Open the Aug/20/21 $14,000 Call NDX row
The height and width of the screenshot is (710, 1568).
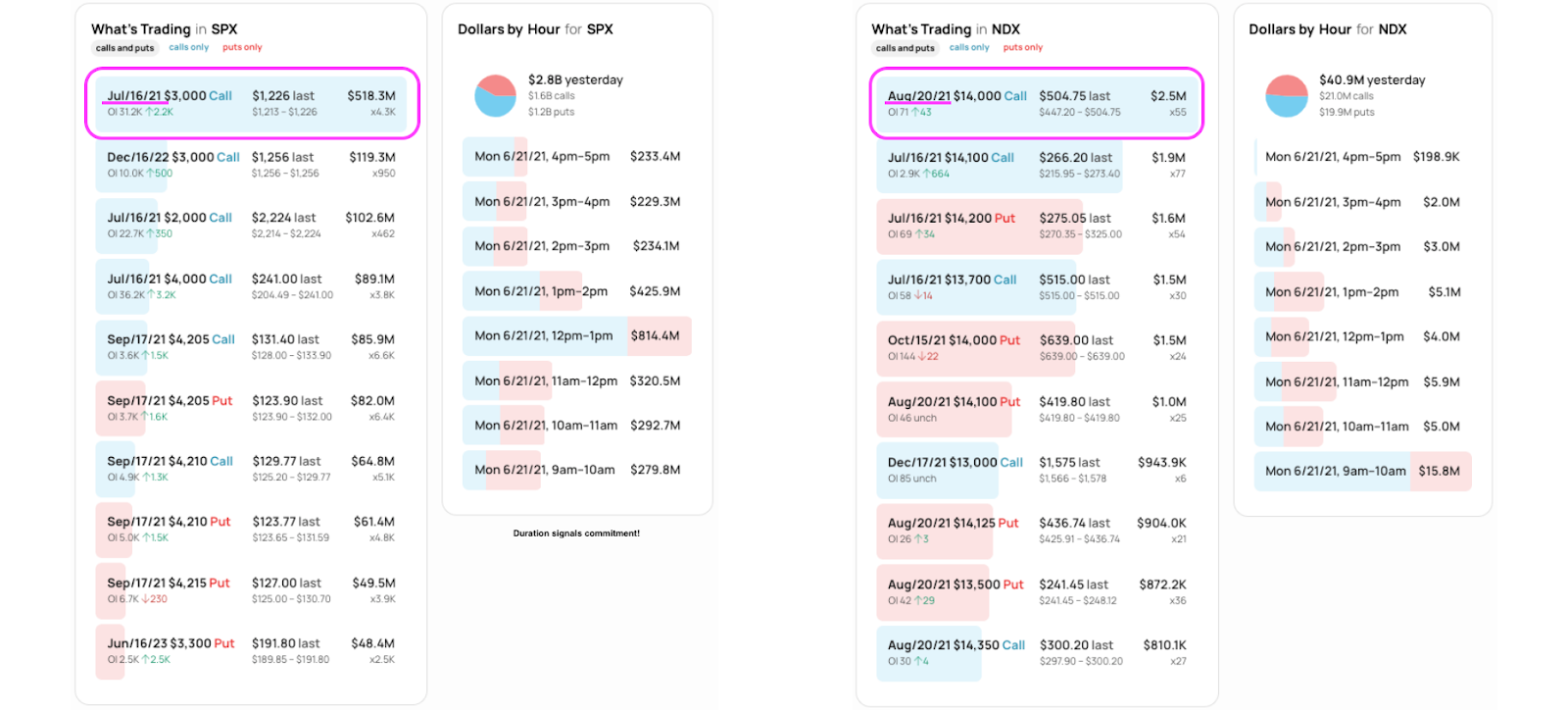coord(1036,103)
